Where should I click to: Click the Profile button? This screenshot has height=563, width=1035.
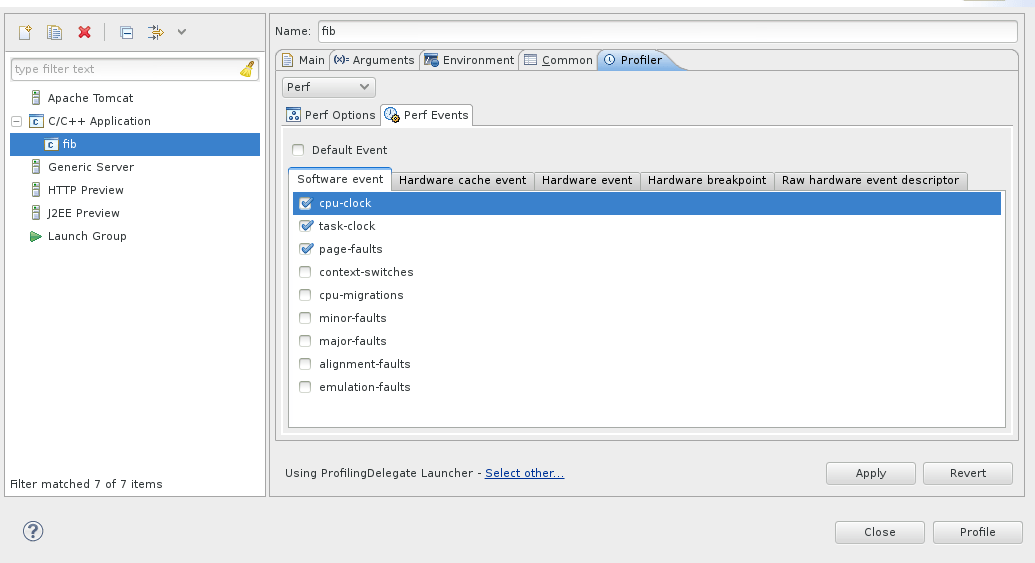point(978,532)
